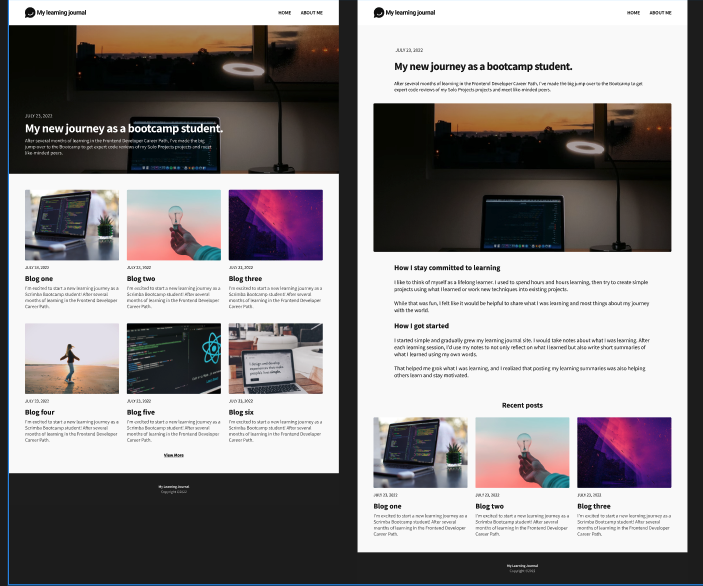Click the right page footer 'My Learning Journal' text
Screen dimensions: 703x586
pyautogui.click(x=522, y=566)
